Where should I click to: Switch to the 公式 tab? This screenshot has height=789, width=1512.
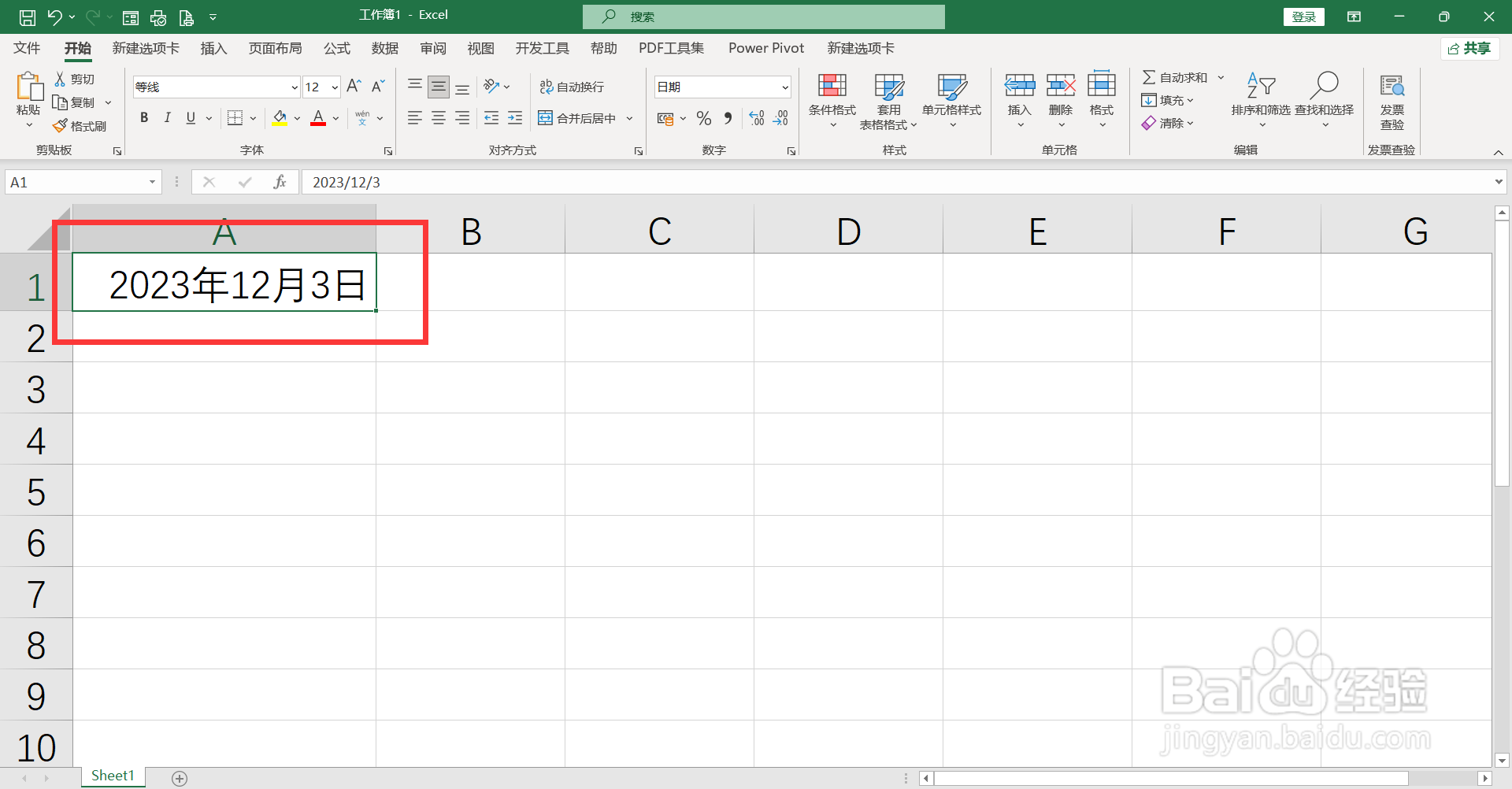point(337,48)
